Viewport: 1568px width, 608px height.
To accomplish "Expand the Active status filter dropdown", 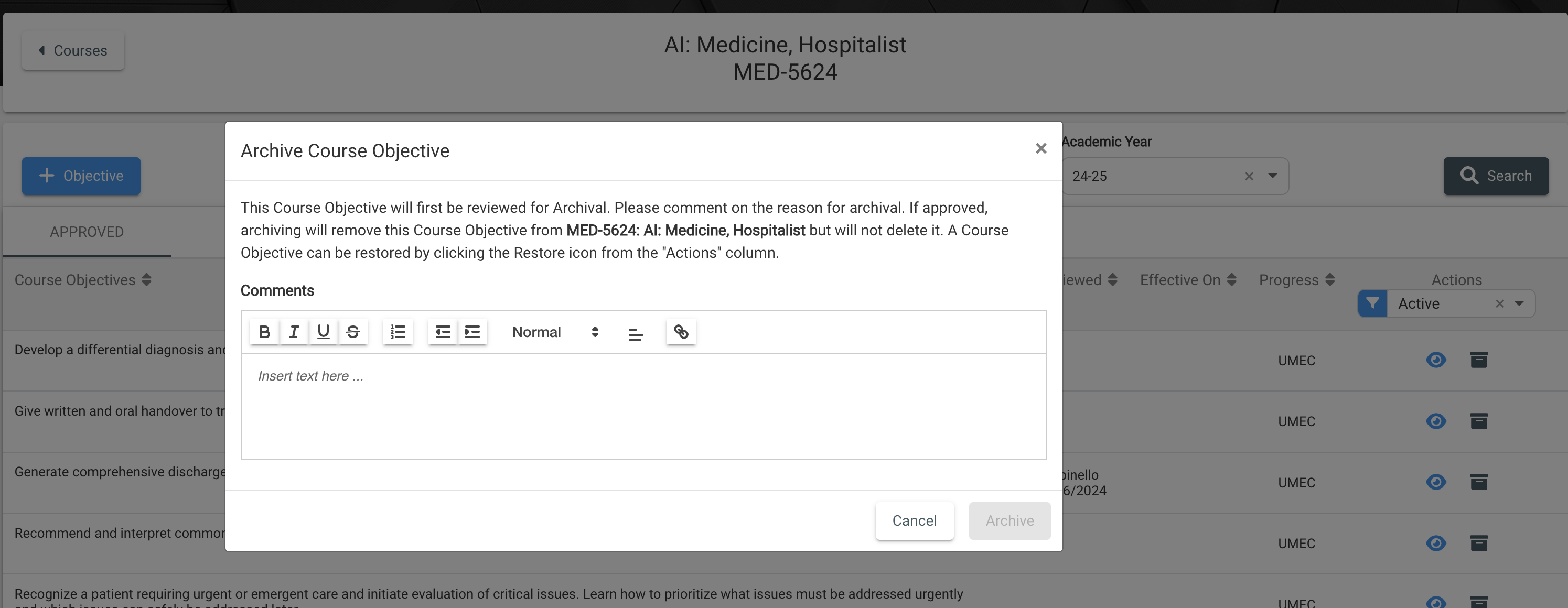I will point(1519,303).
